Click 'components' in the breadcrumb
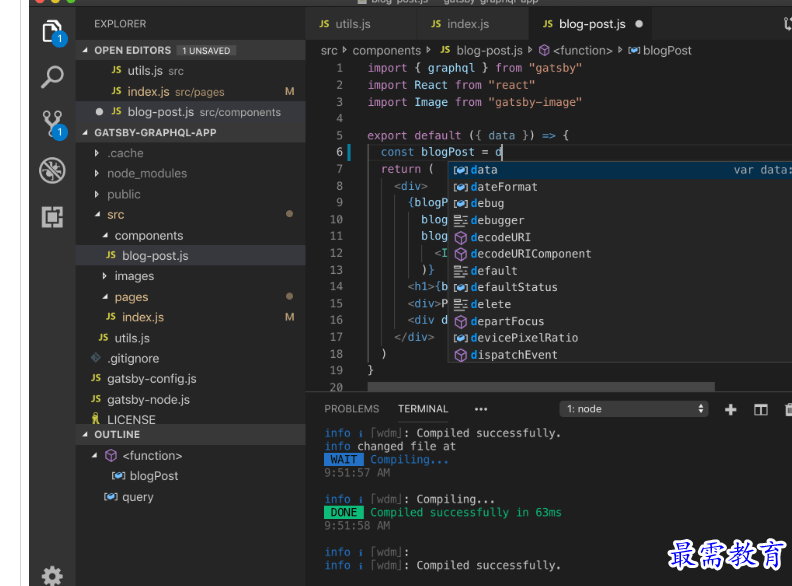 click(x=386, y=51)
